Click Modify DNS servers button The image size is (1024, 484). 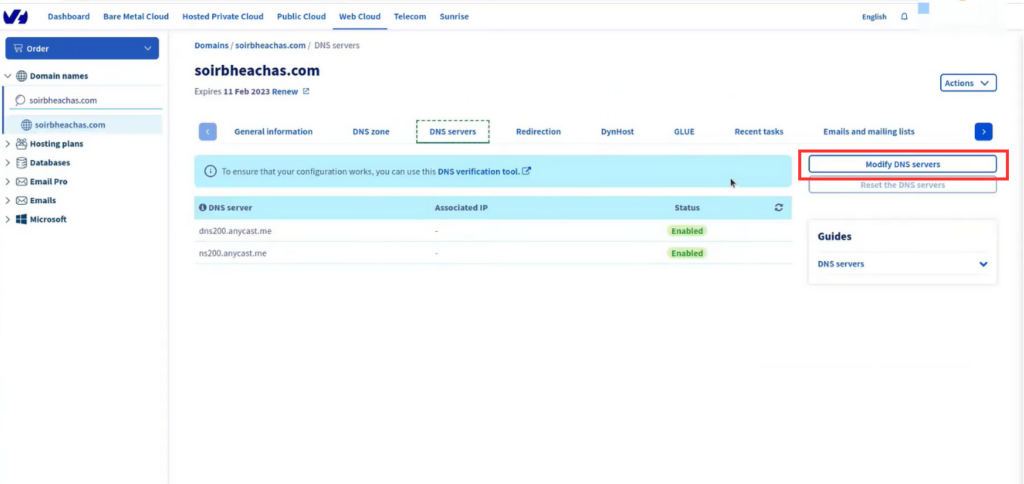click(x=903, y=165)
